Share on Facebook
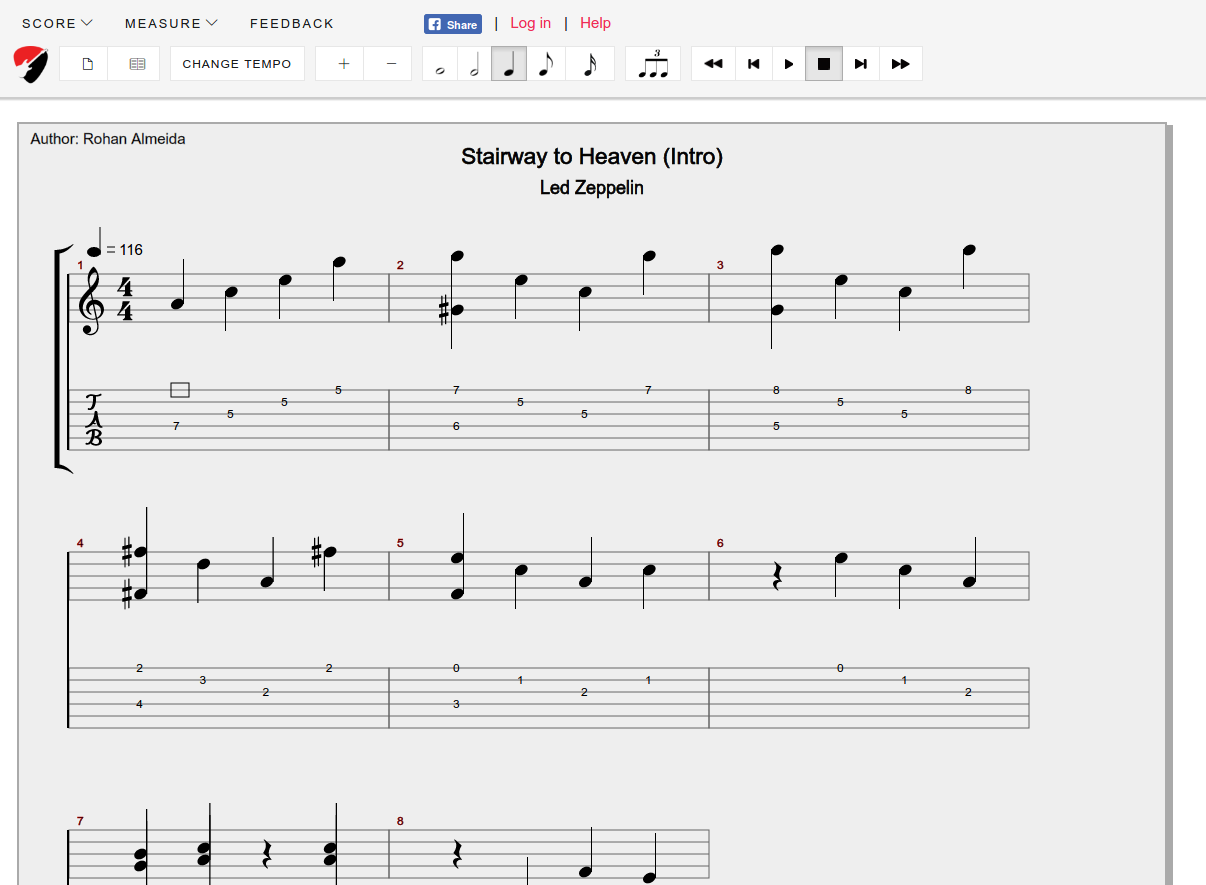 click(x=453, y=24)
